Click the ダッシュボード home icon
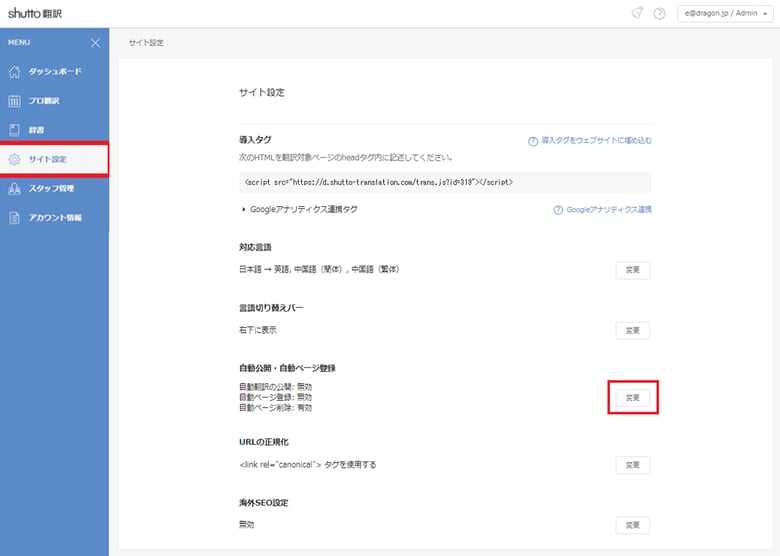Screen dimensions: 780x556 tap(14, 72)
